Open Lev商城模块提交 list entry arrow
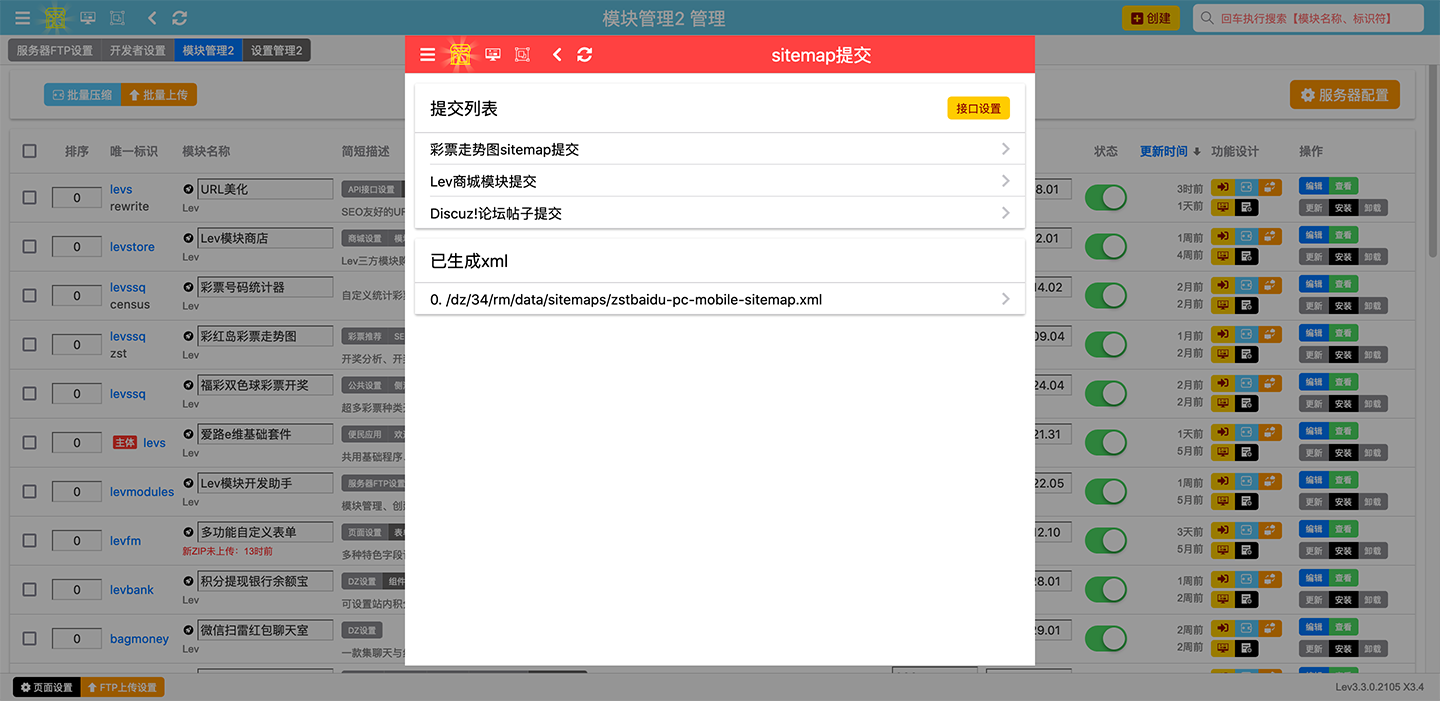The width and height of the screenshot is (1440, 701). click(x=1005, y=181)
